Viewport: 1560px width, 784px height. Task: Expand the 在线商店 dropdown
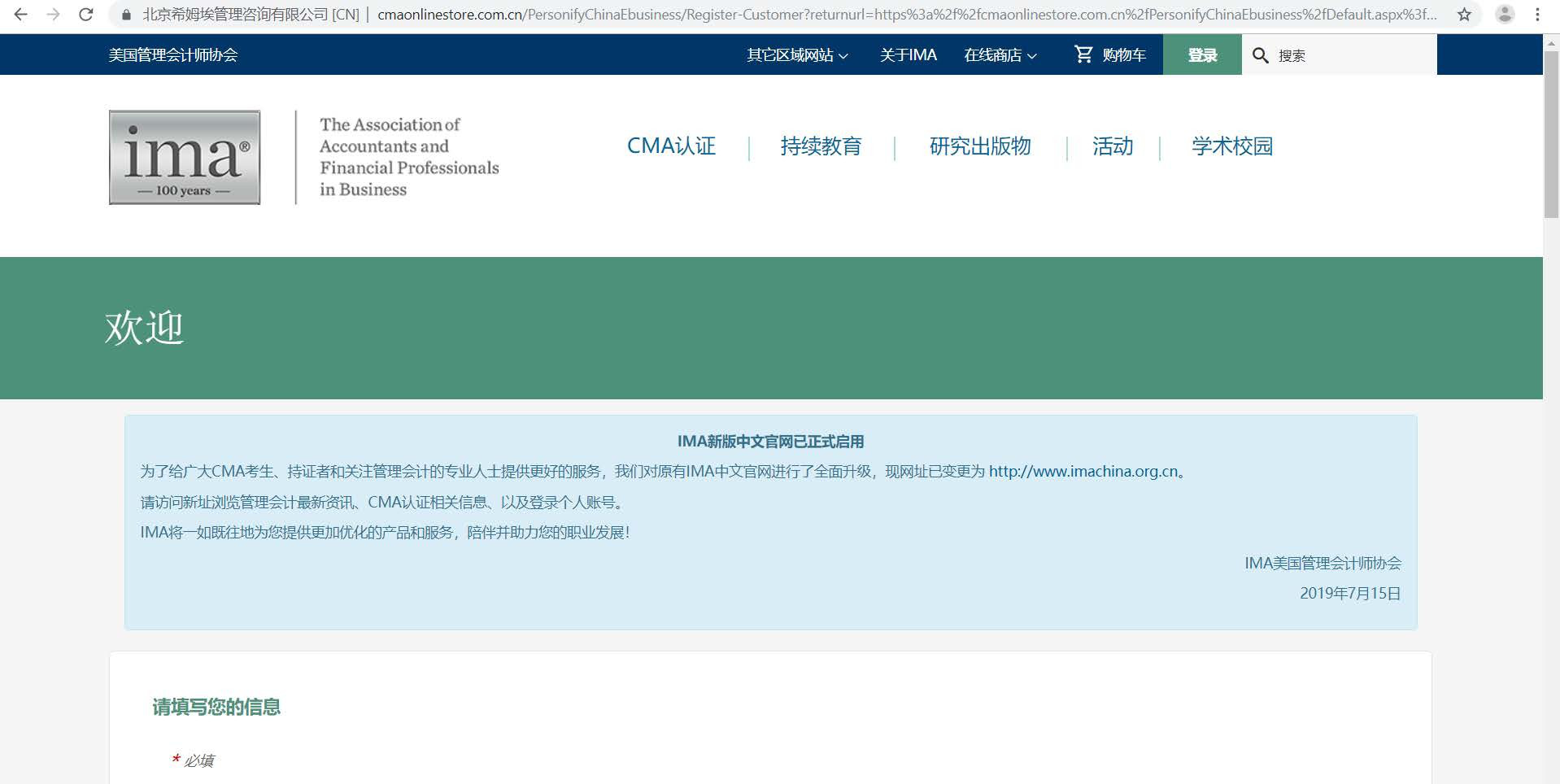[1000, 54]
